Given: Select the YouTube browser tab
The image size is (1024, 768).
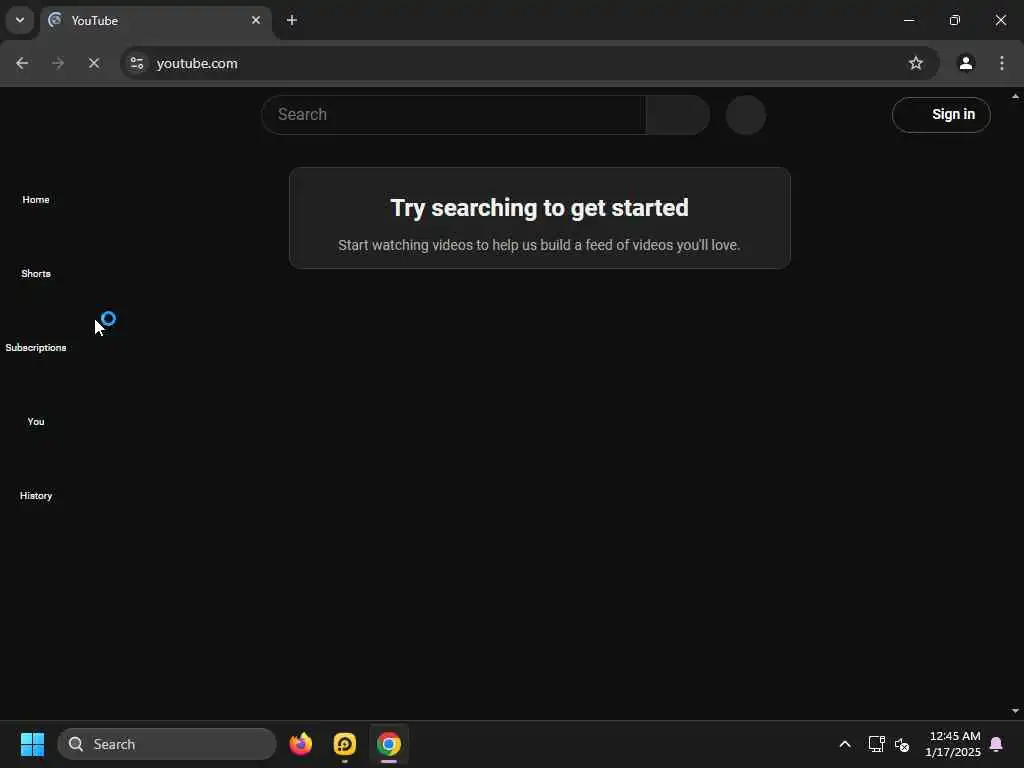Looking at the screenshot, I should [155, 20].
